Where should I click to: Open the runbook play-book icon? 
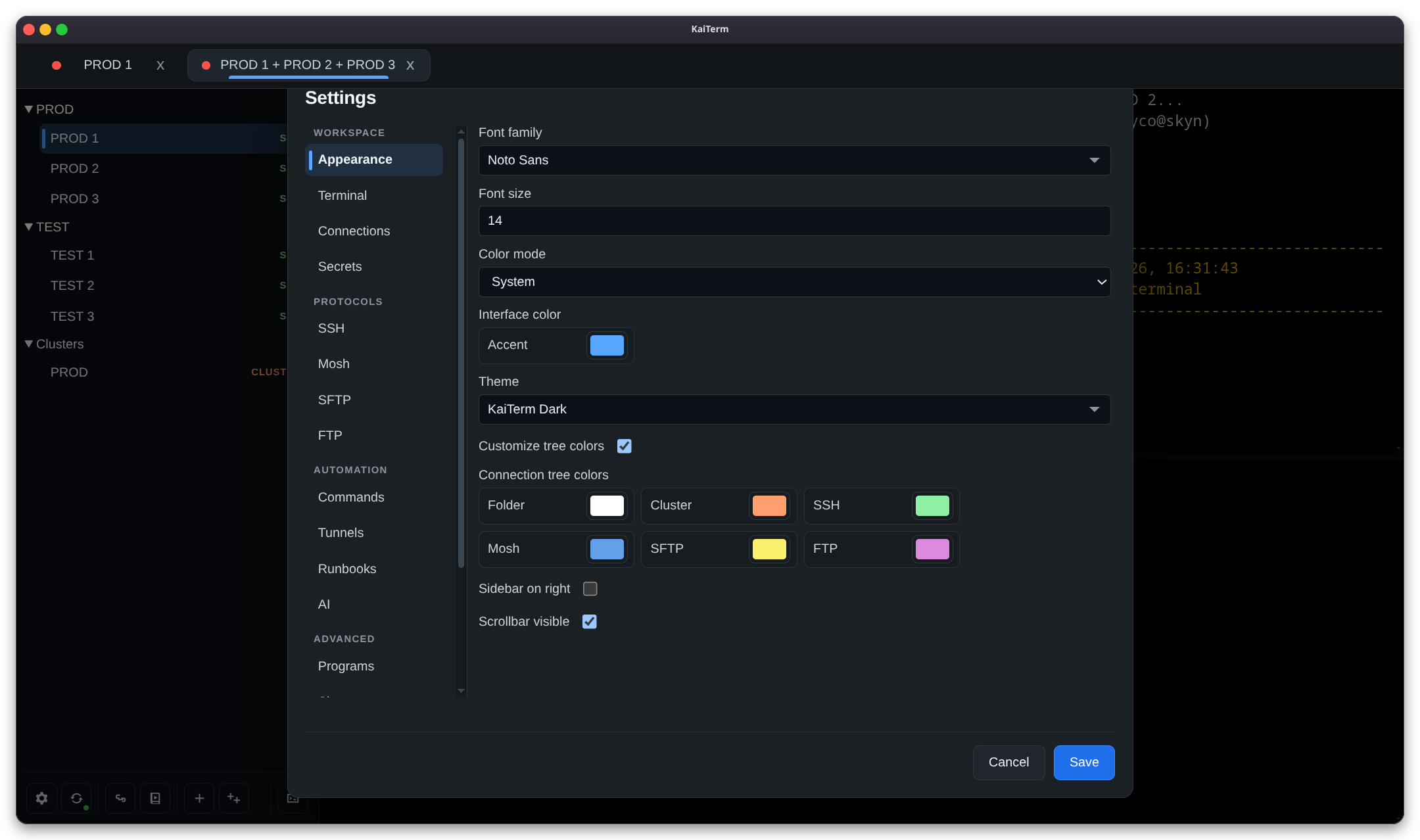click(155, 798)
